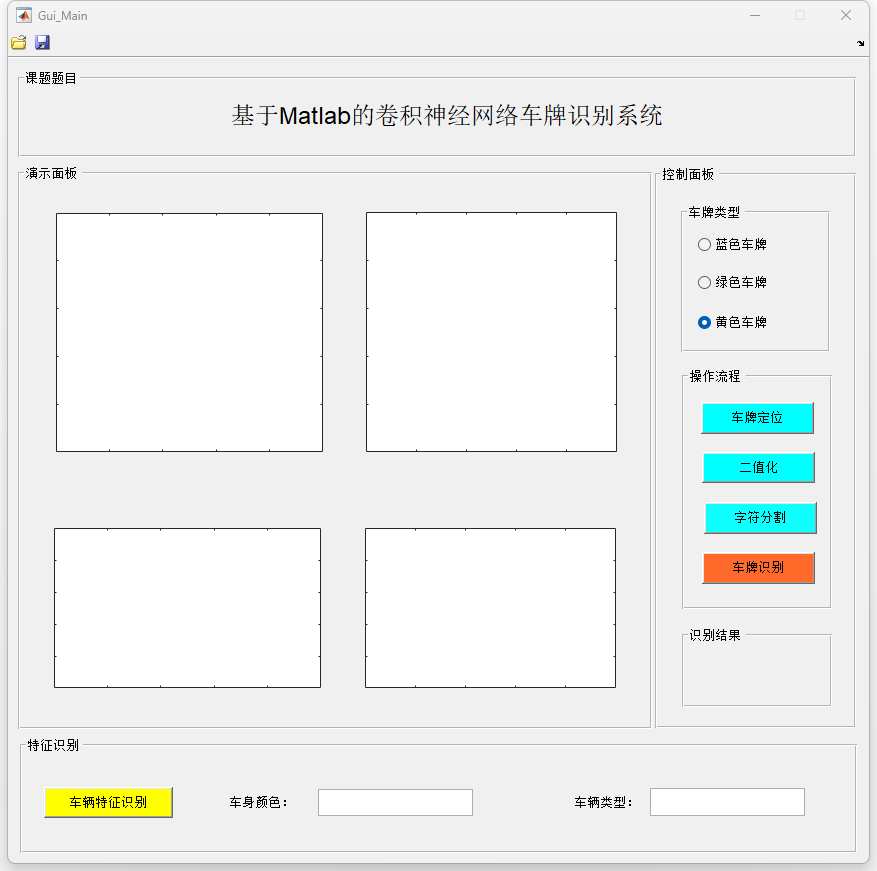Click the orange 车牌识别 button
Image resolution: width=877 pixels, height=871 pixels.
758,568
